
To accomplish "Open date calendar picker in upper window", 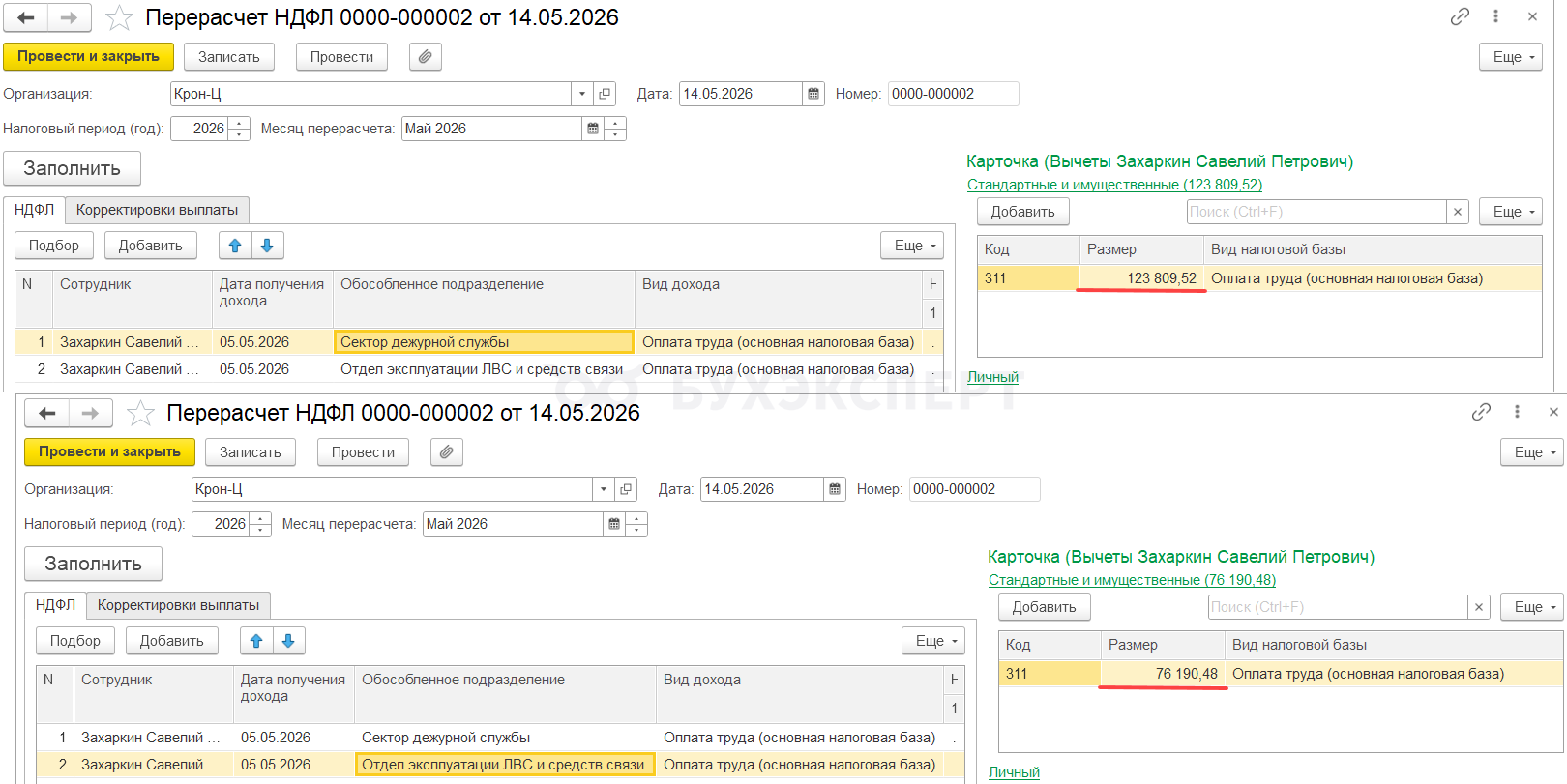I will pyautogui.click(x=813, y=94).
